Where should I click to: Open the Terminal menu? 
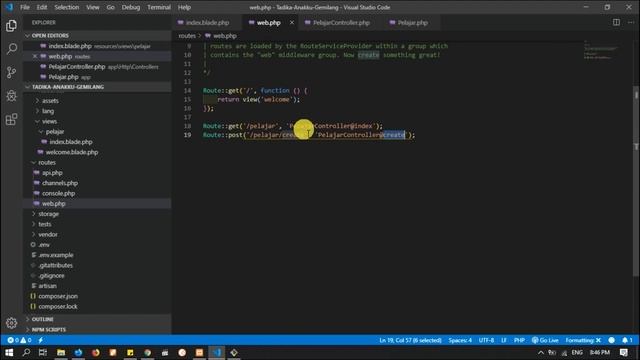point(159,7)
